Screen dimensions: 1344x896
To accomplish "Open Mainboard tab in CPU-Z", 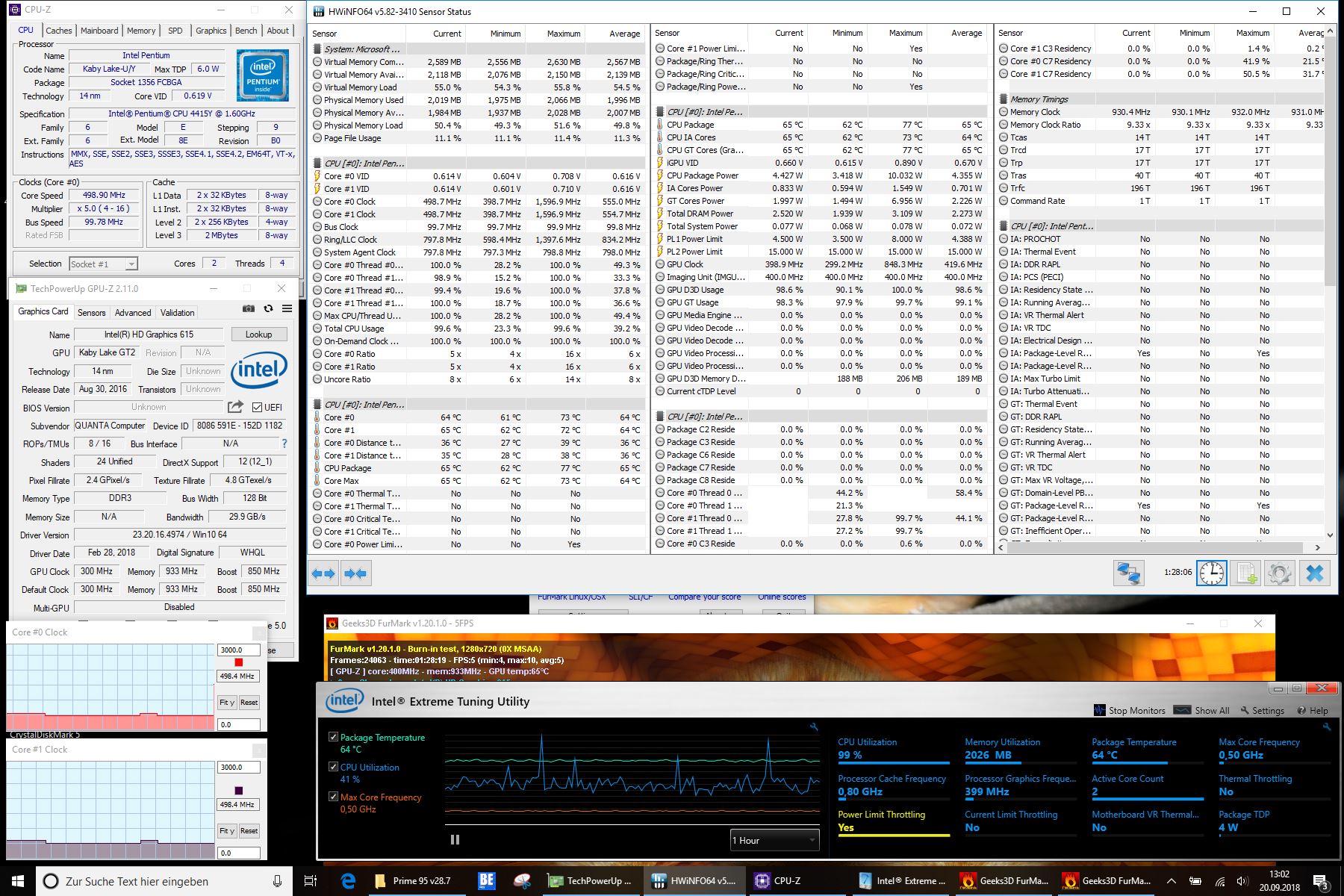I will click(x=99, y=31).
